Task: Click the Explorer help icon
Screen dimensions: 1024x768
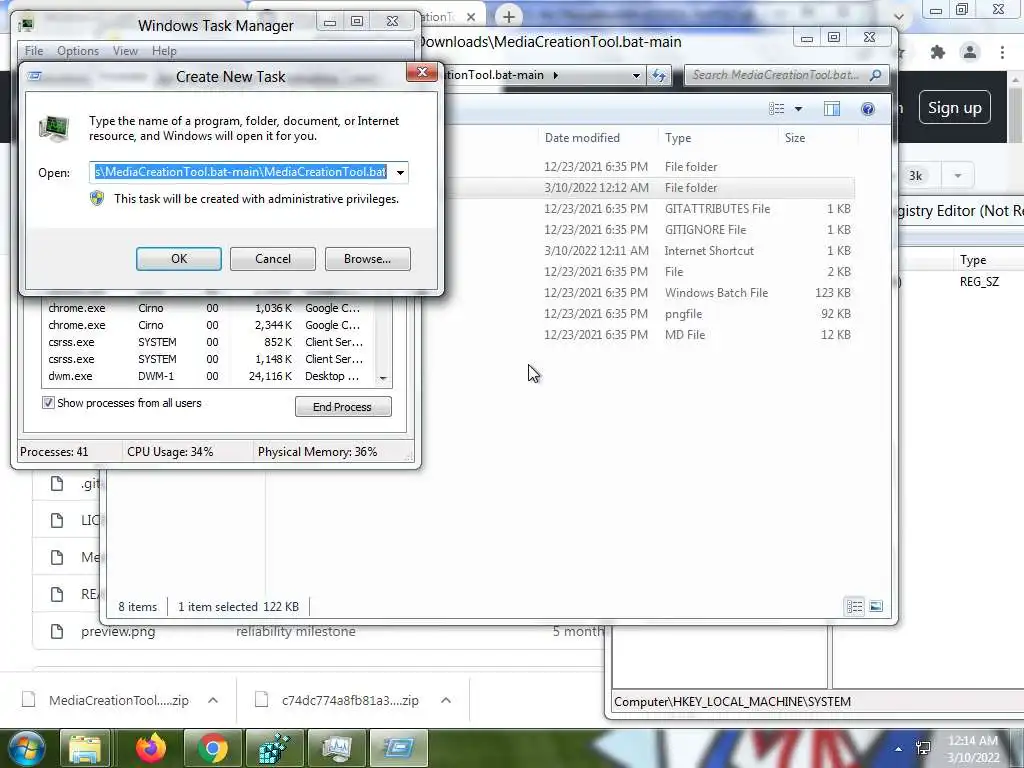Action: coord(868,109)
